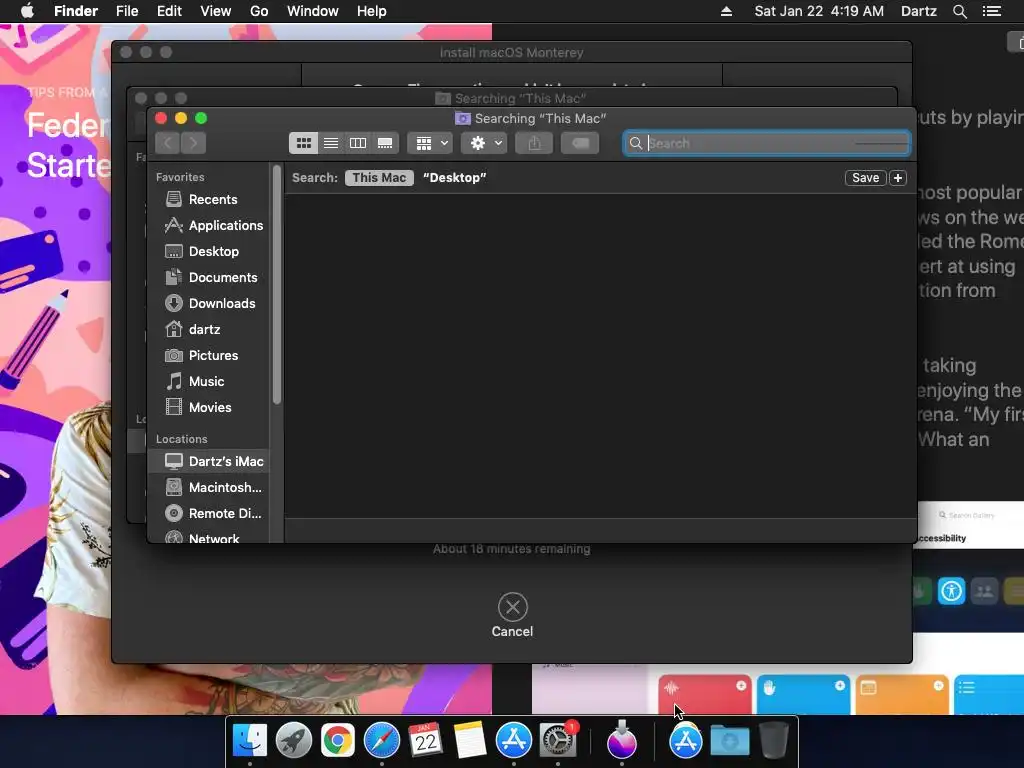Viewport: 1024px width, 768px height.
Task: Open App Store next to Notes in Dock
Action: 513,741
